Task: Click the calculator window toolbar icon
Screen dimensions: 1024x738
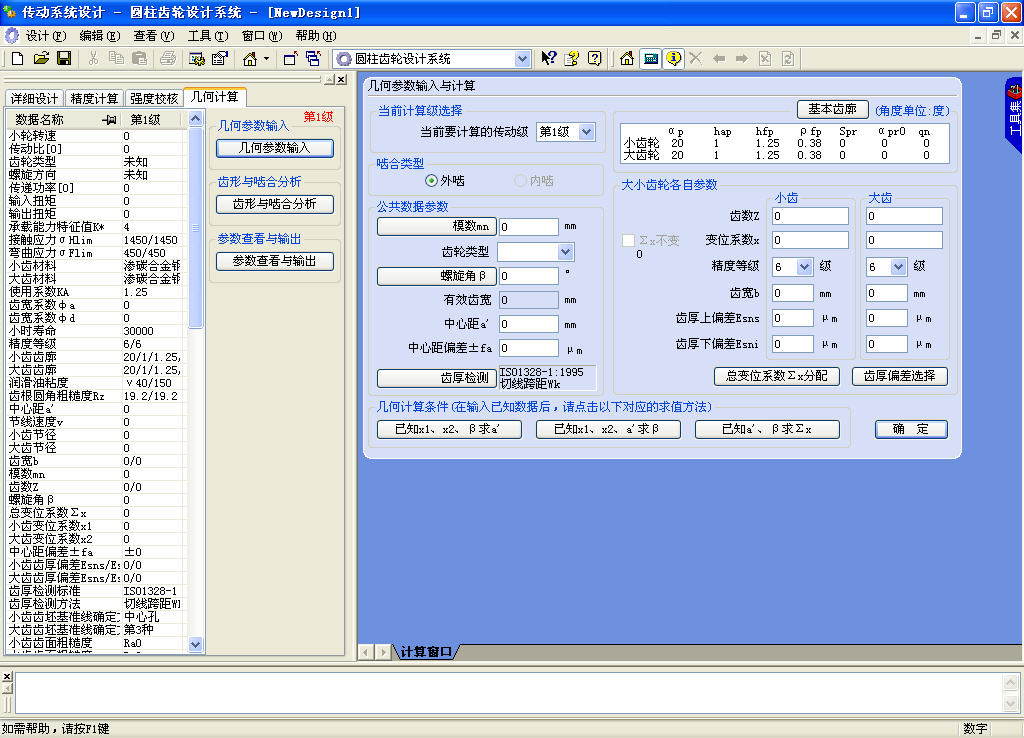Action: coord(650,59)
